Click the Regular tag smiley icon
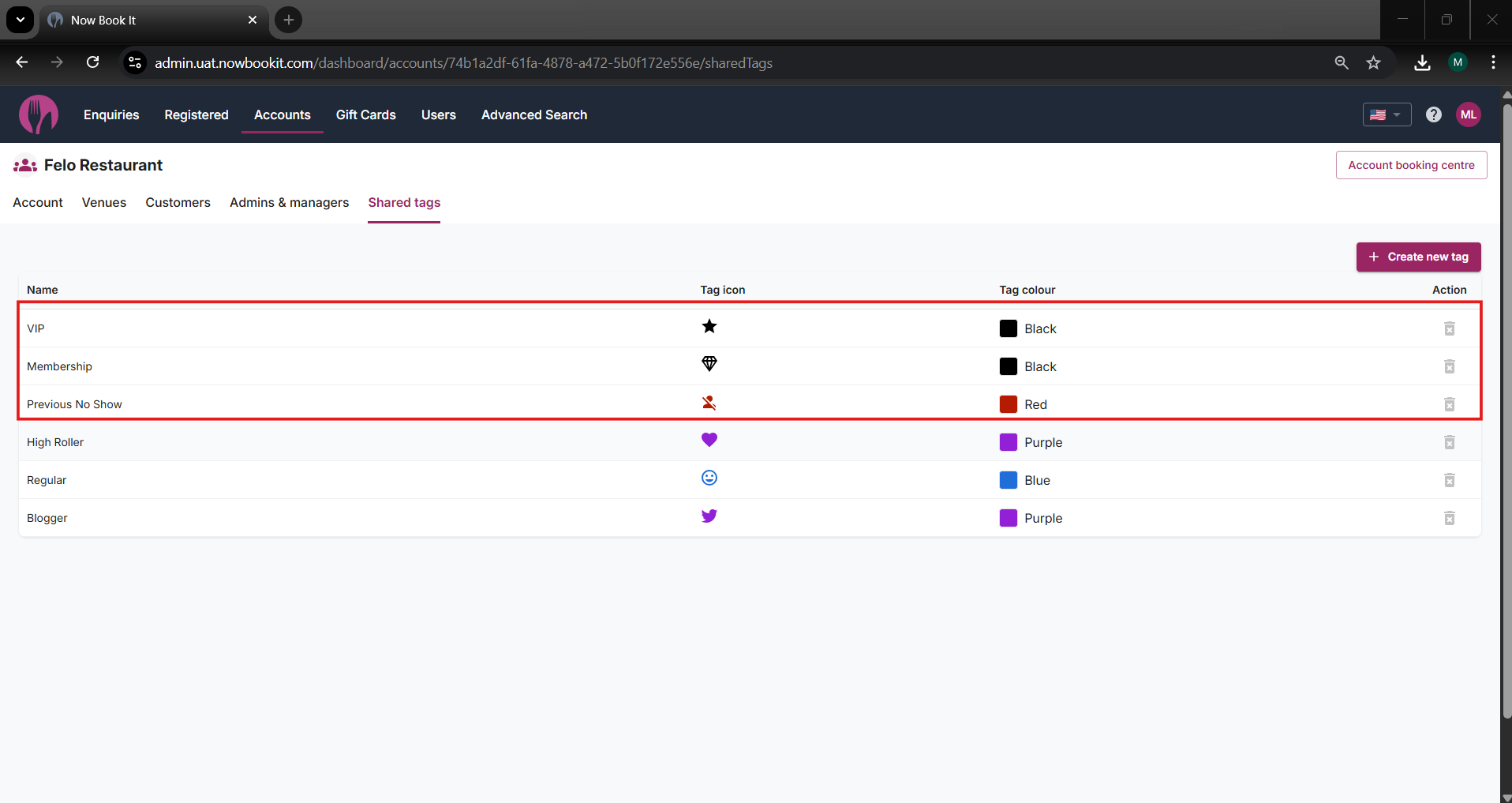Screen dimensions: 1512x803 click(x=709, y=478)
